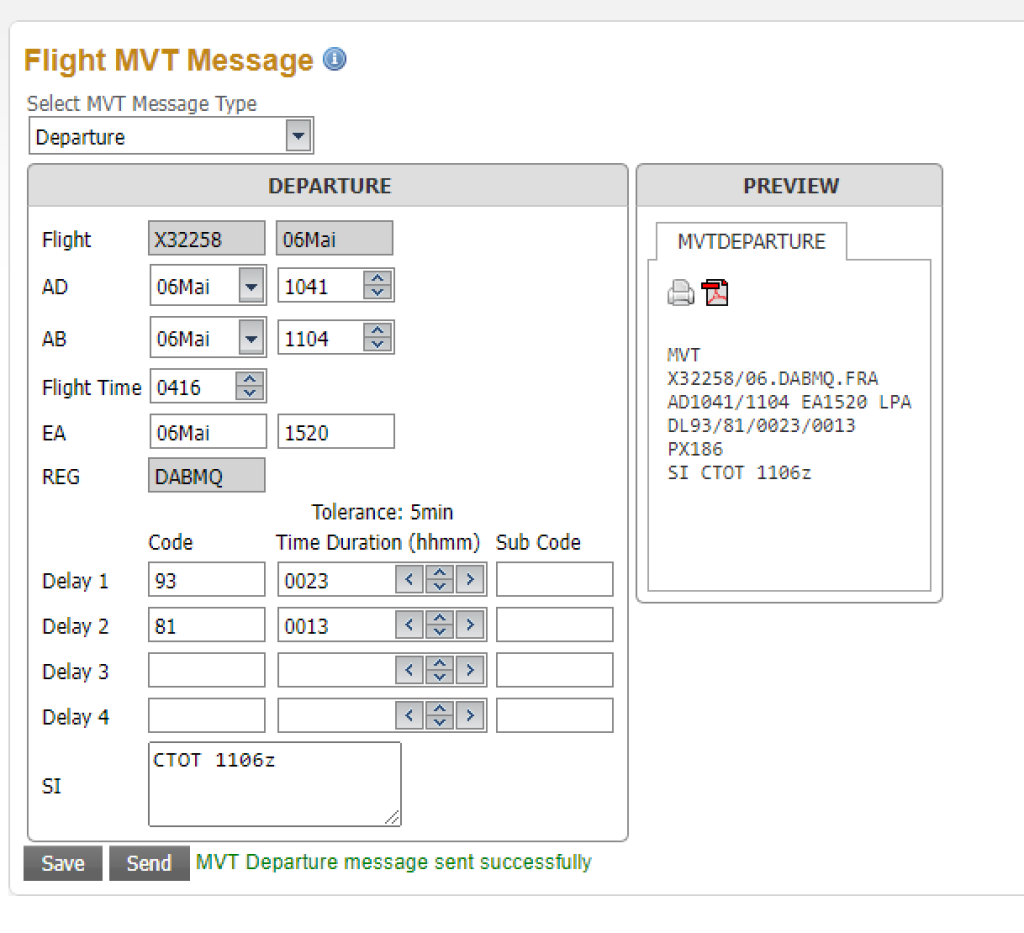Click the AD time spinner control

(377, 287)
